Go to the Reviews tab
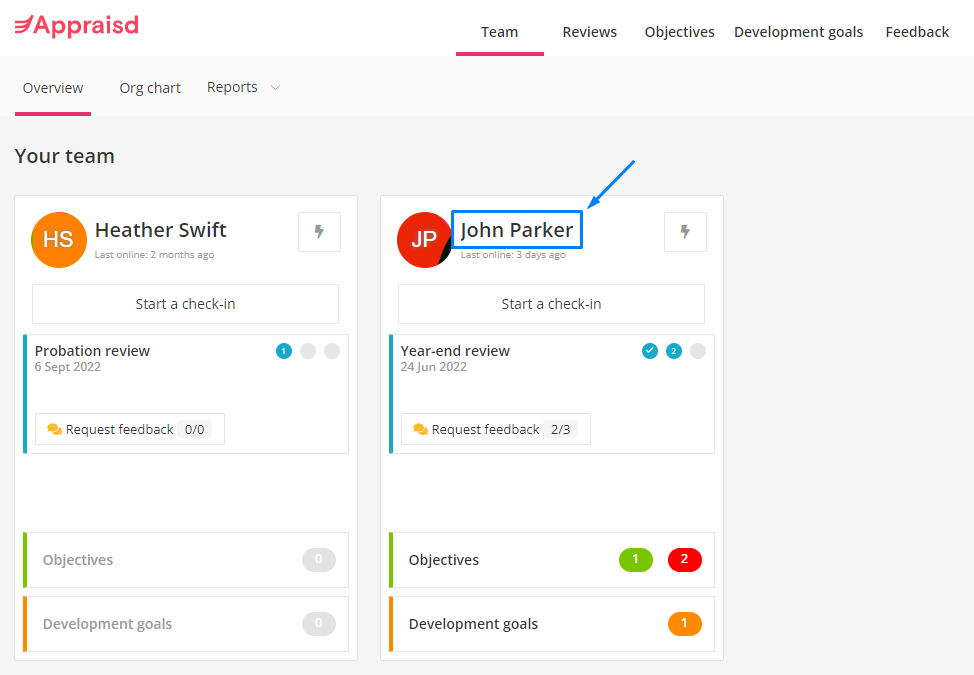 click(589, 32)
